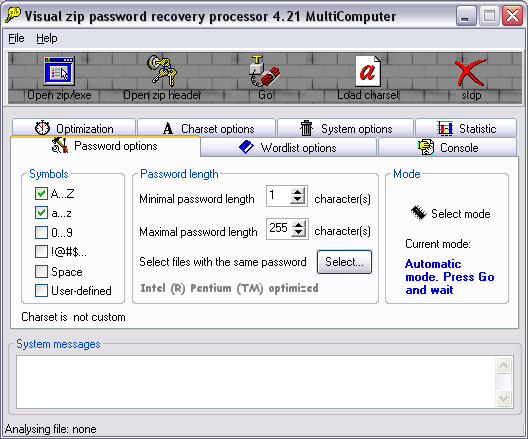This screenshot has width=528, height=439.
Task: Start recovery with the Go dynamite icon
Action: [x=265, y=71]
